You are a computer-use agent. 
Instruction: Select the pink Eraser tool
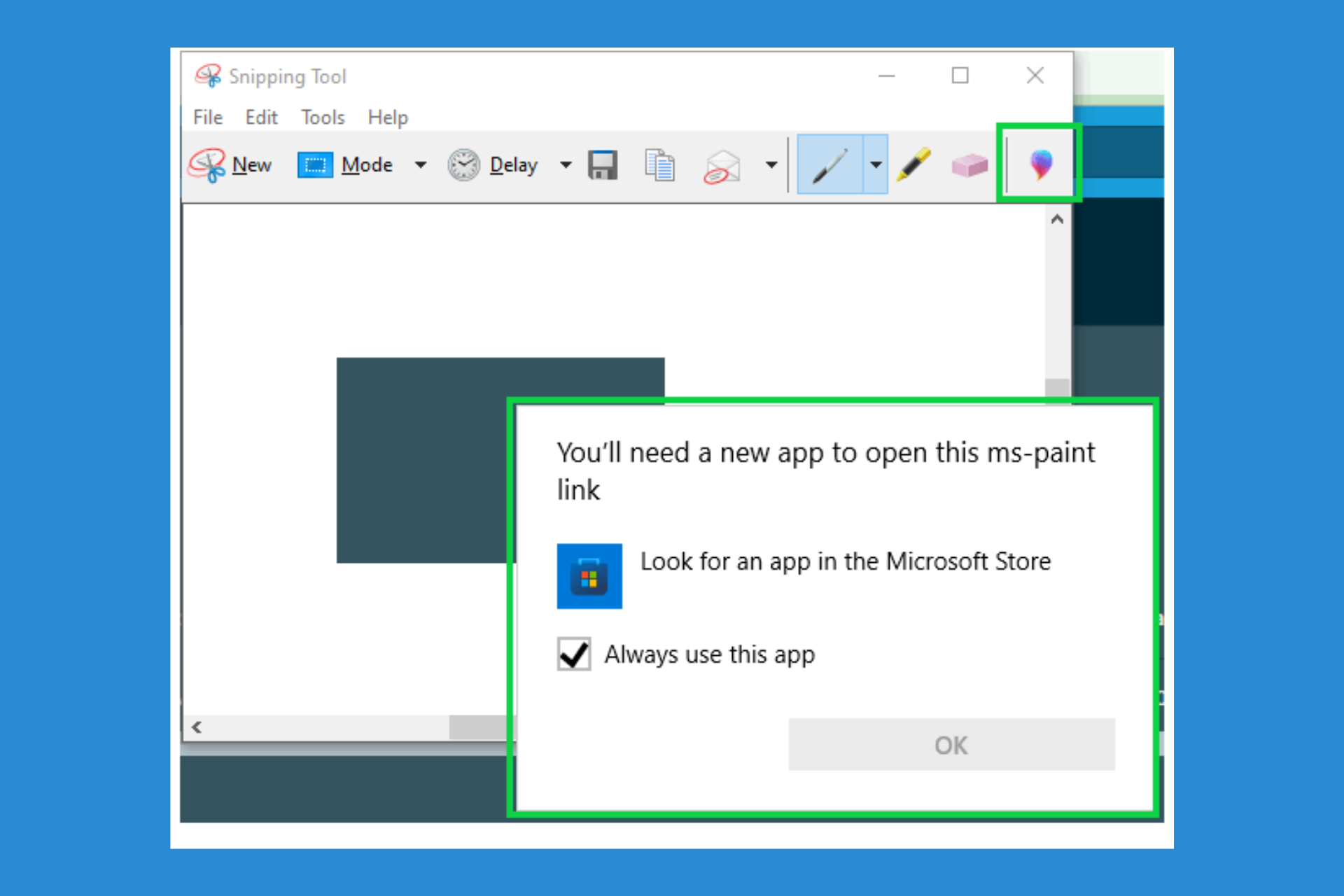(969, 166)
